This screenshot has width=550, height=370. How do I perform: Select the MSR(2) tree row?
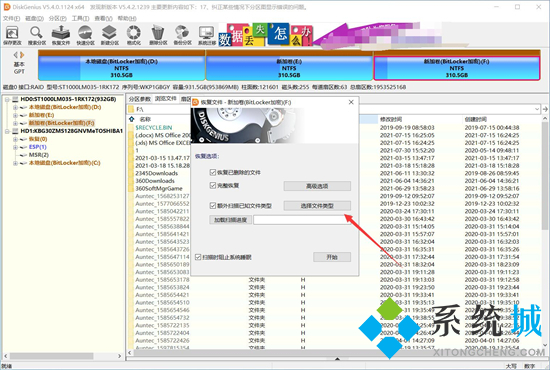[x=39, y=155]
